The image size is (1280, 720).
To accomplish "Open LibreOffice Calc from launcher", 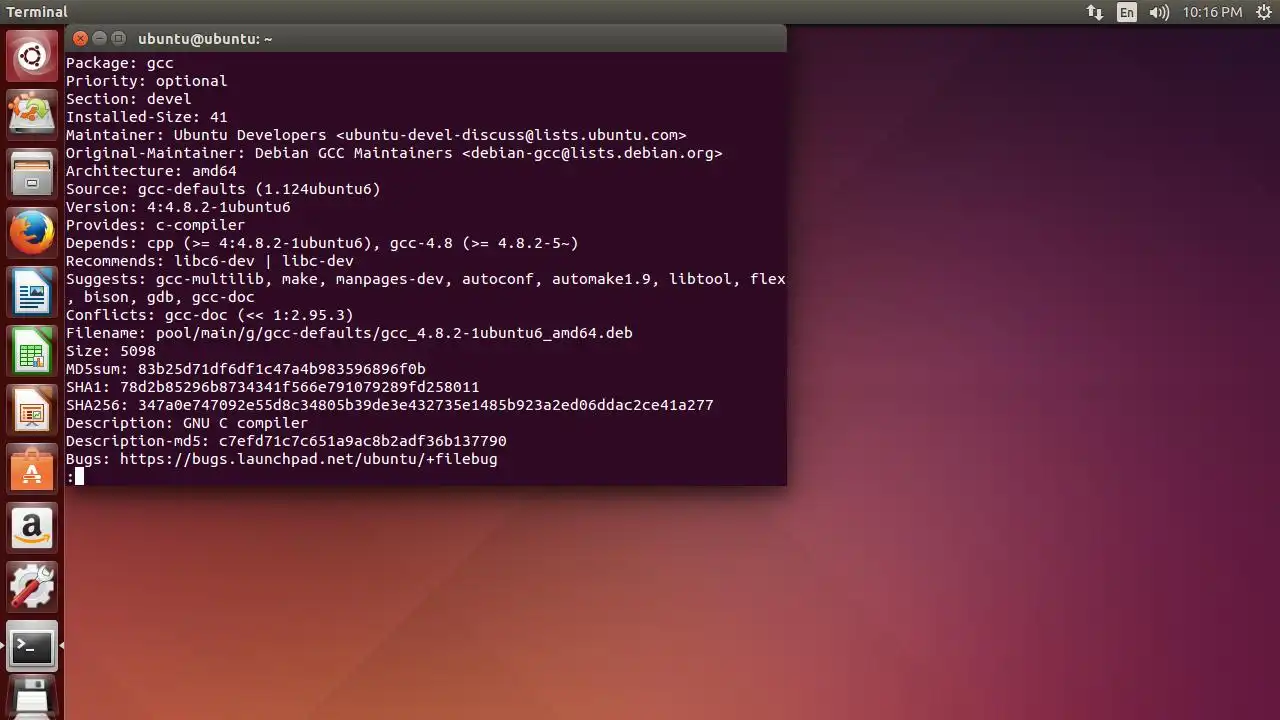I will 32,352.
